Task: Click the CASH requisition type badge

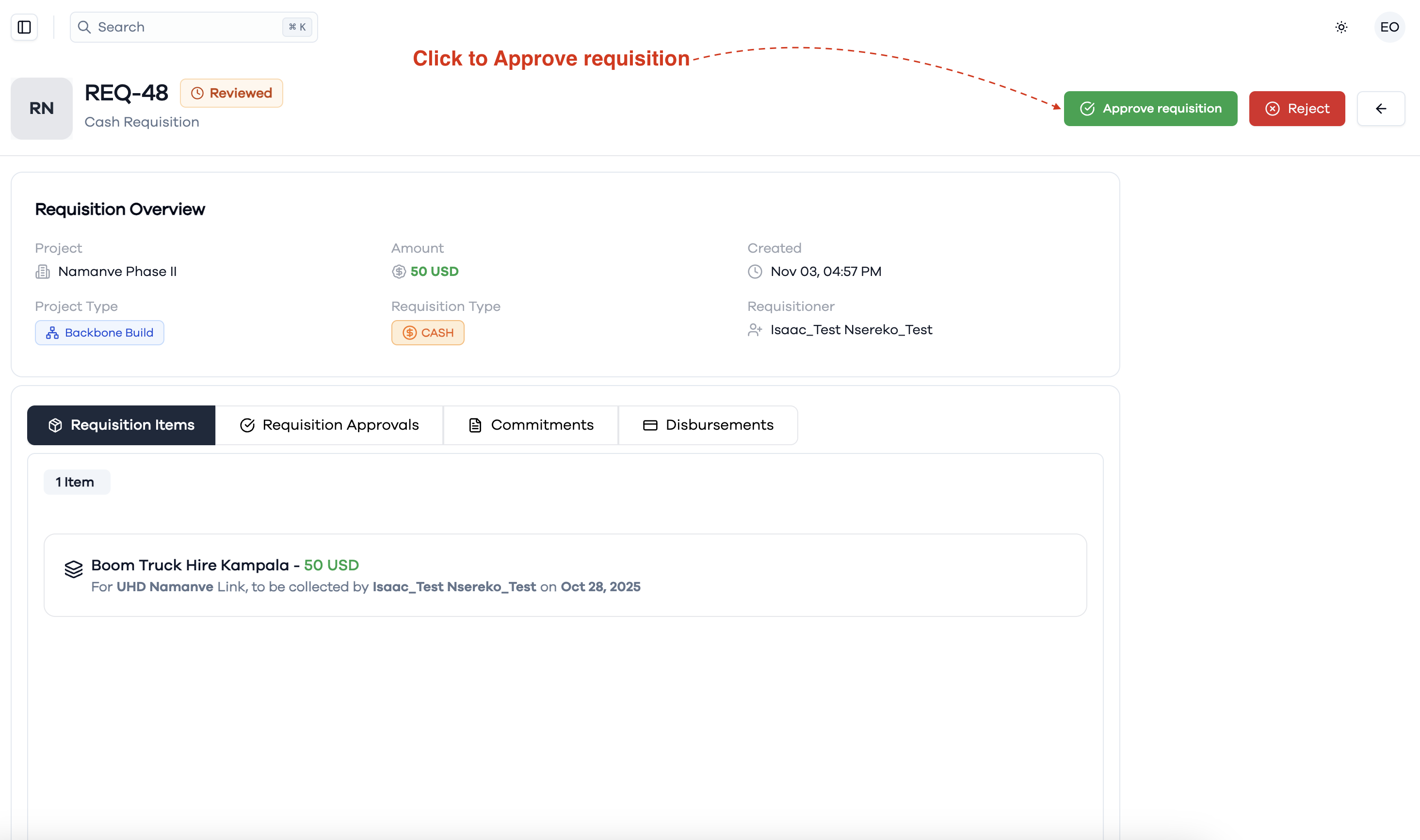Action: click(x=428, y=333)
